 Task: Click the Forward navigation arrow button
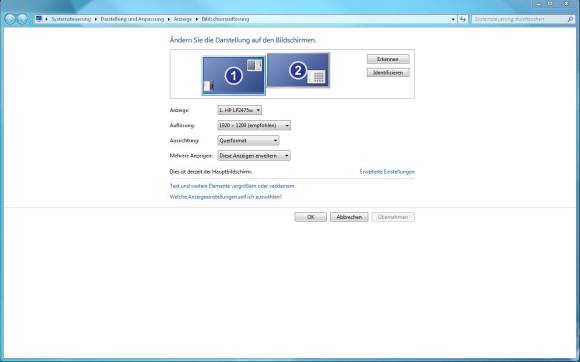click(22, 19)
